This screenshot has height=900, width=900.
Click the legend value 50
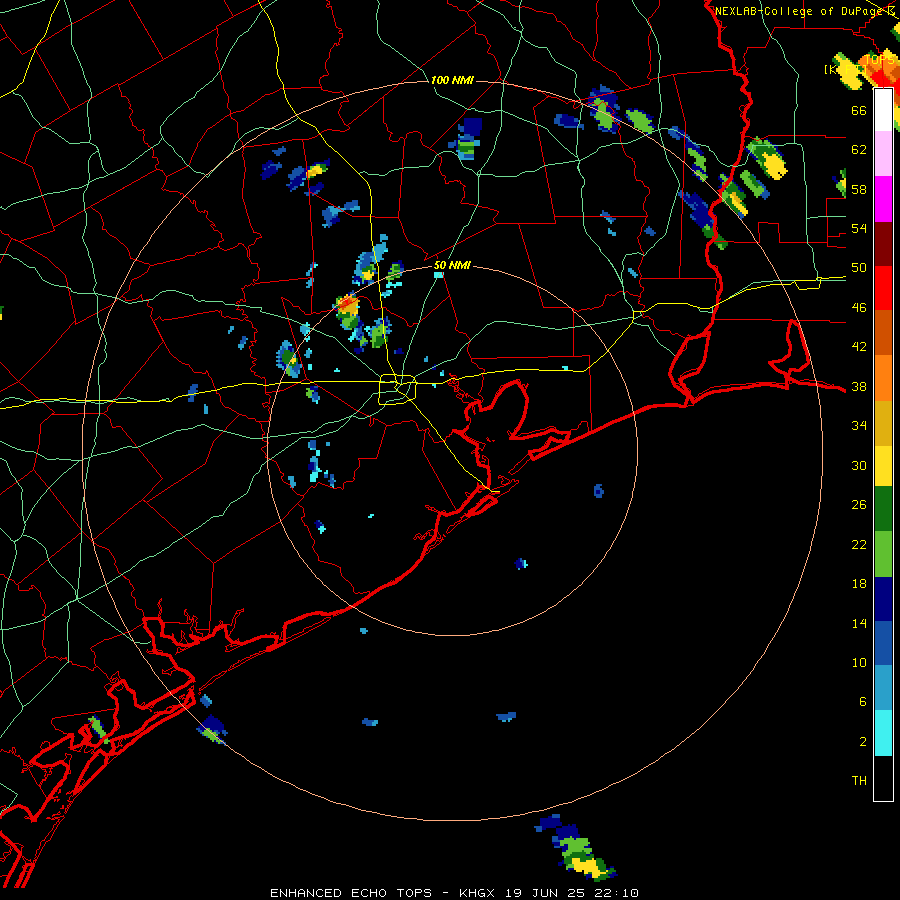(859, 268)
